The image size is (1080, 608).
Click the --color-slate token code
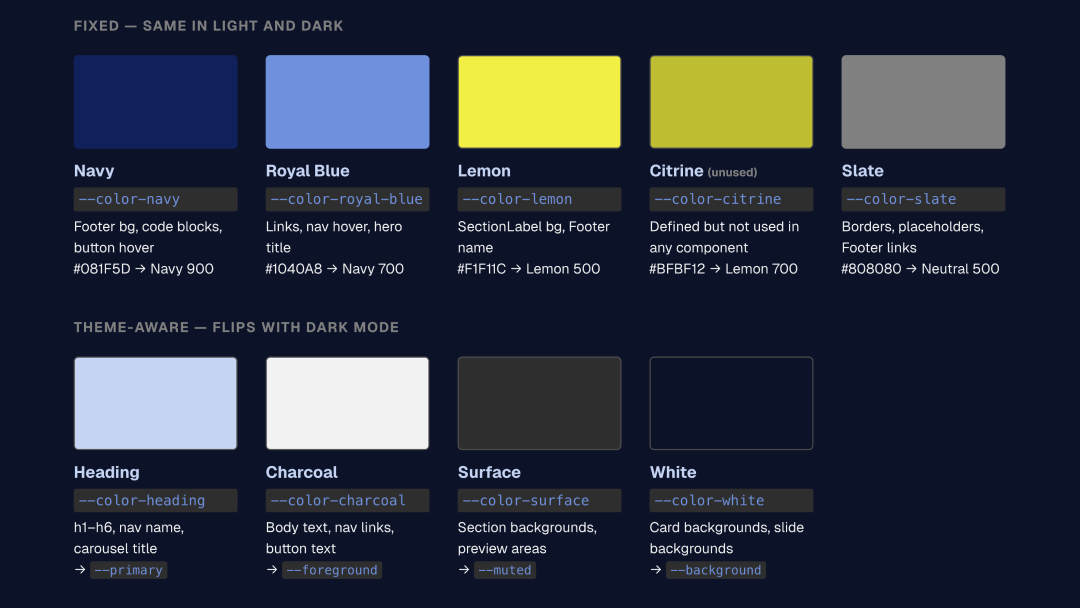coord(923,199)
